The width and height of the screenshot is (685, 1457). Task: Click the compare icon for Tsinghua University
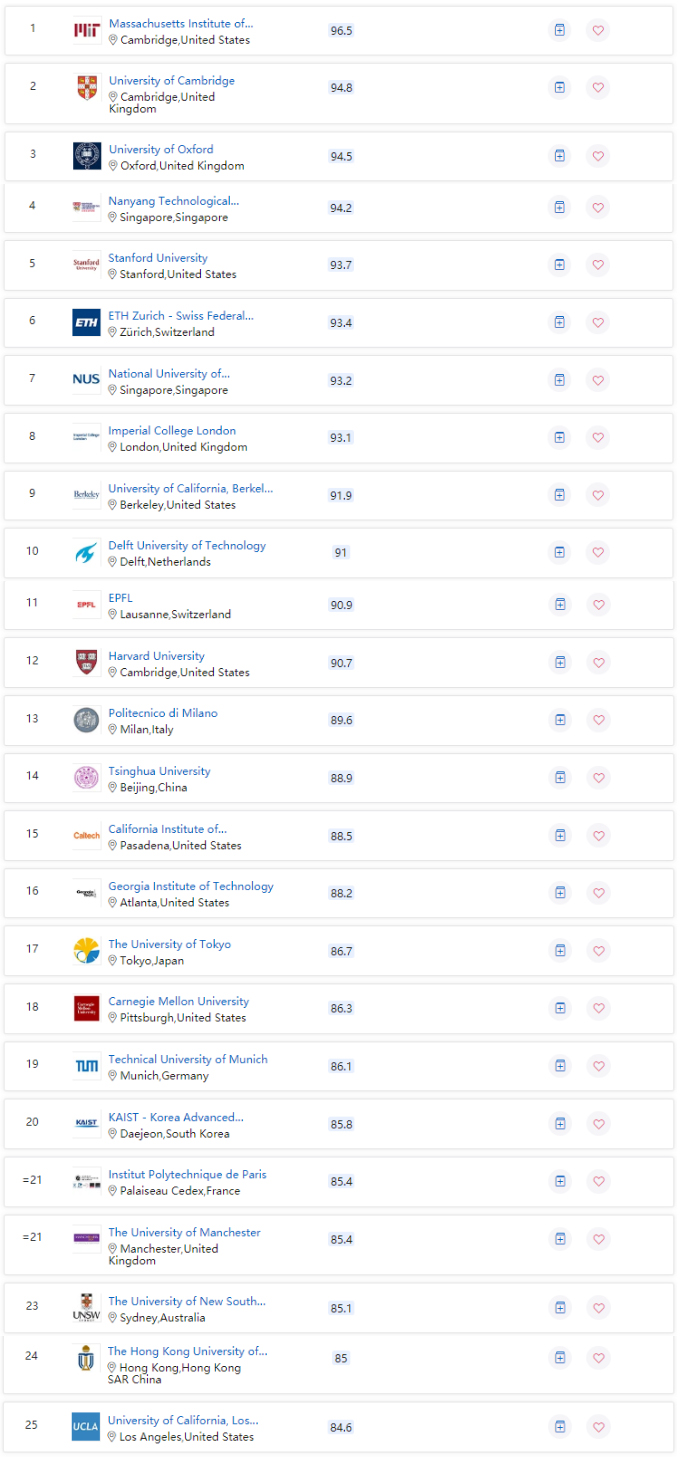(560, 778)
